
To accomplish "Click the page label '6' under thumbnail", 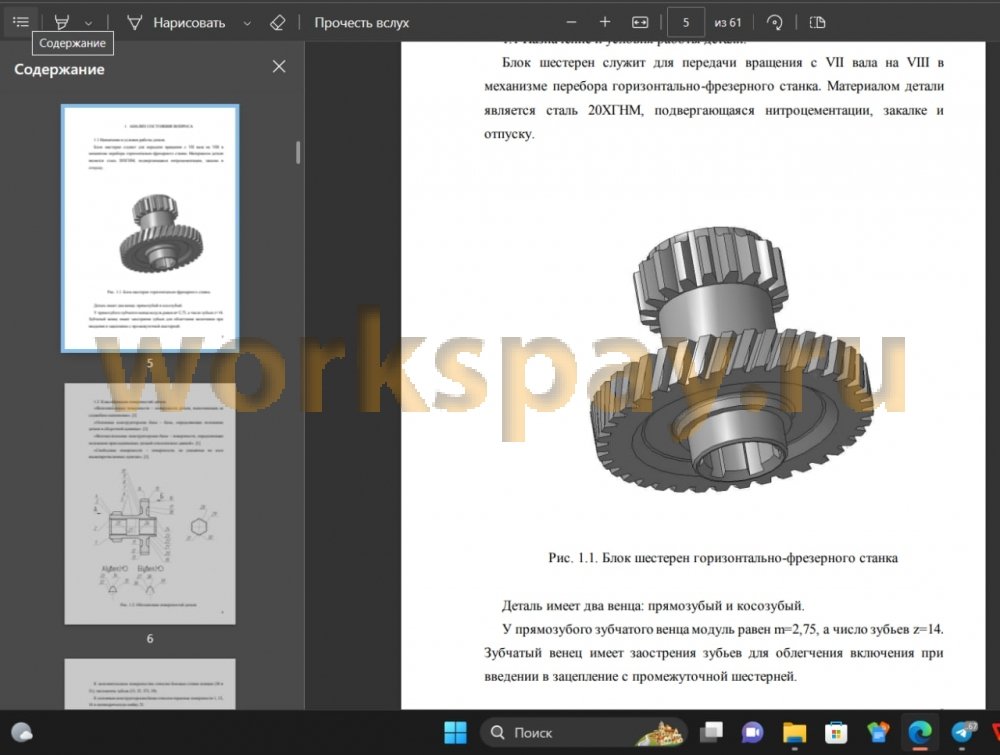I will point(150,639).
